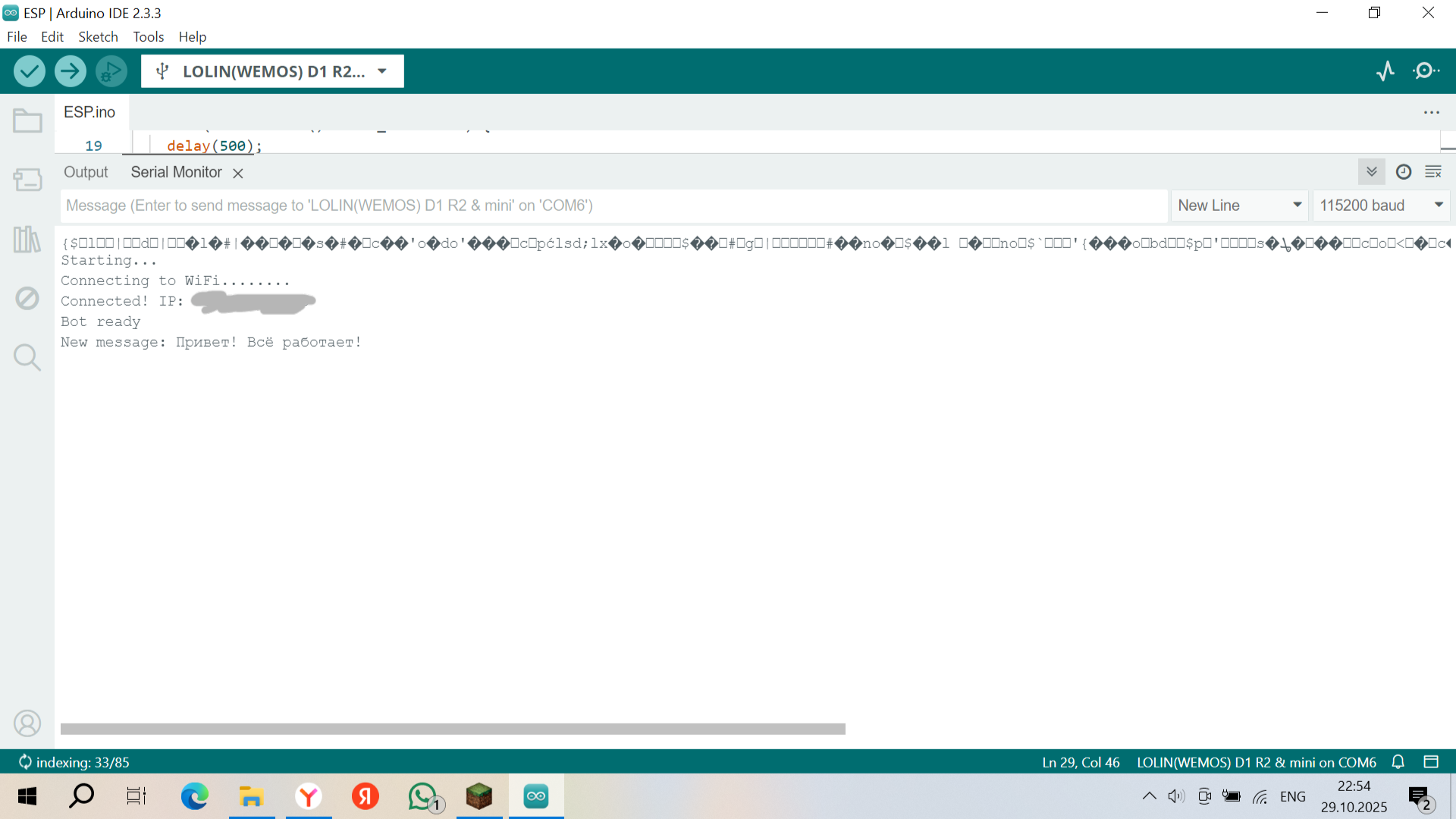Open the Search sidebar icon

(27, 357)
